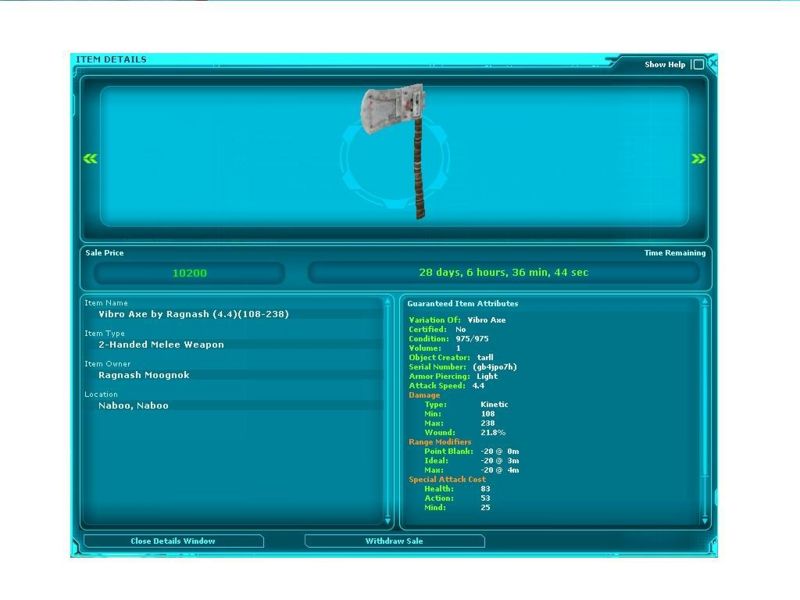Click the right double-arrow next item icon
This screenshot has height=600, width=800.
coord(698,158)
